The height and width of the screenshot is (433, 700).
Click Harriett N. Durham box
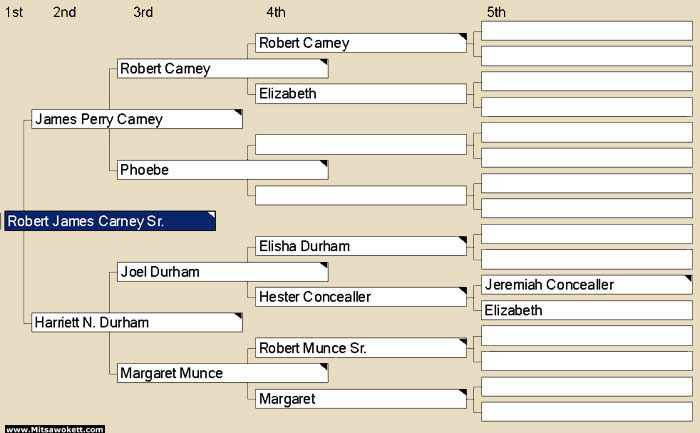137,322
